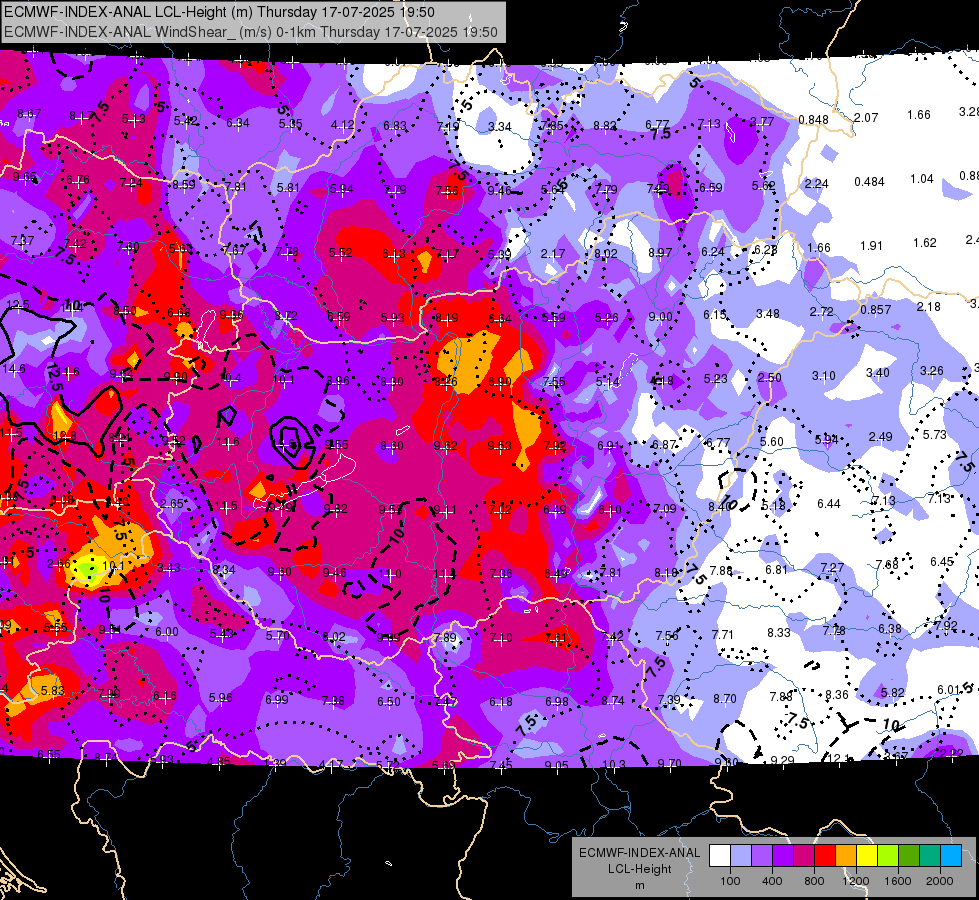Screen dimensions: 979x900
Task: Pick the lime-green legend swatch
Action: 888,856
